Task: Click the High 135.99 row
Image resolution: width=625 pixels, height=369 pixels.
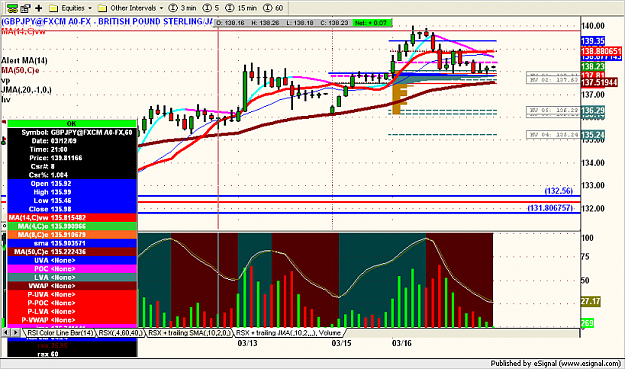Action: click(x=72, y=192)
